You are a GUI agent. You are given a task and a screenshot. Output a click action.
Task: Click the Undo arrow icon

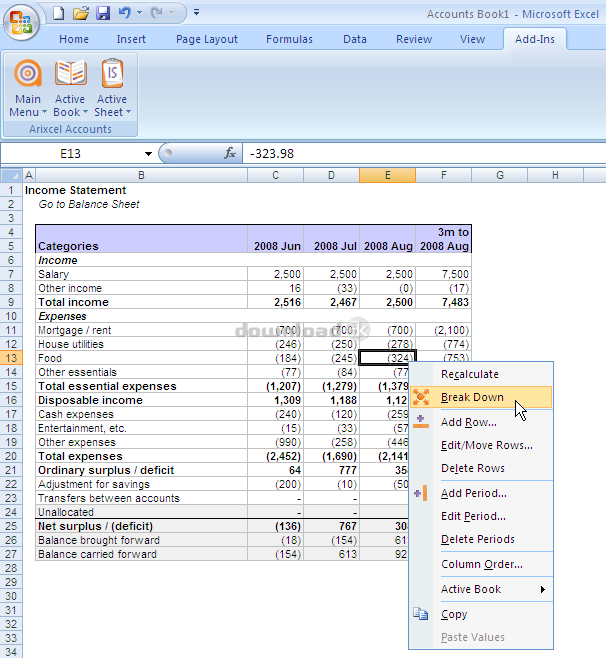[125, 13]
